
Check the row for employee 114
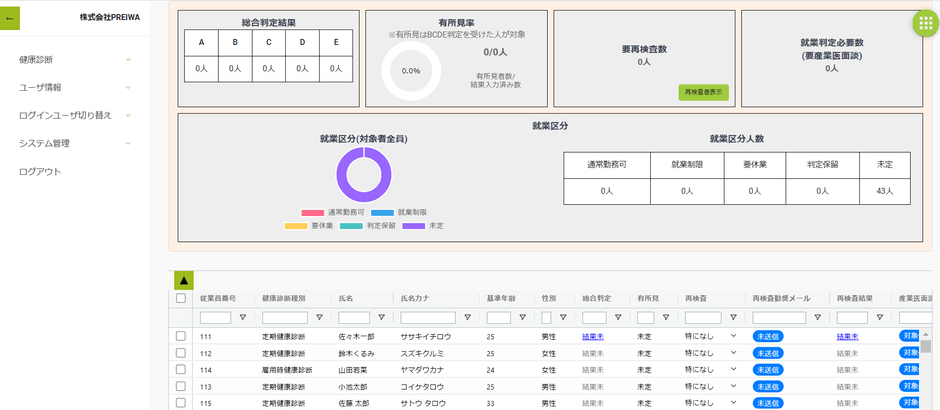181,369
